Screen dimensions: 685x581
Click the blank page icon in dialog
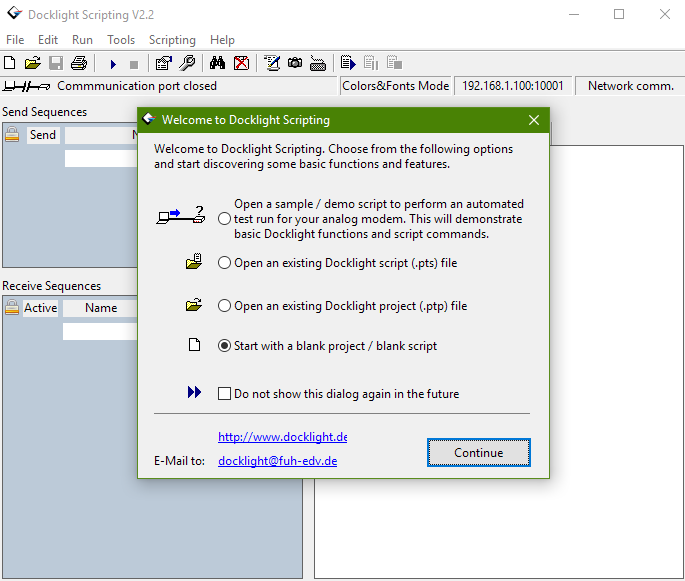(194, 345)
